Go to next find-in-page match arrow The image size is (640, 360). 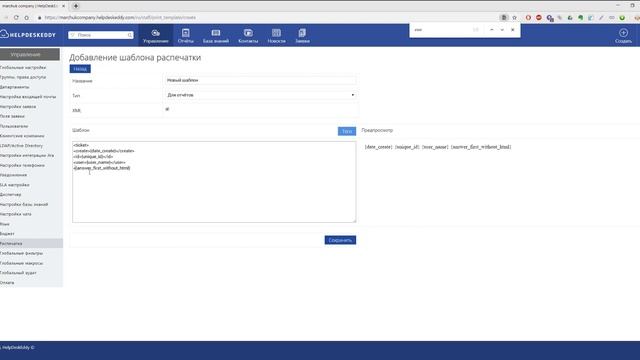pyautogui.click(x=502, y=30)
